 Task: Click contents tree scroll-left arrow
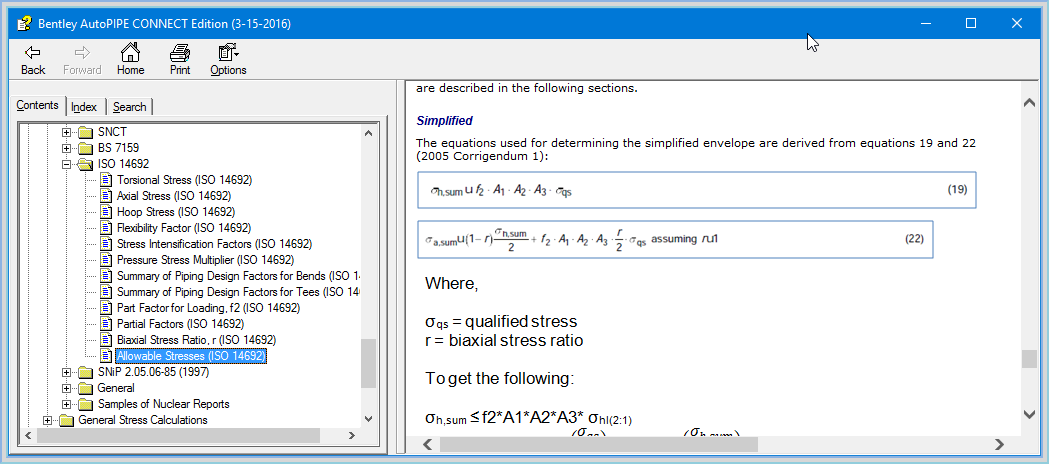pyautogui.click(x=26, y=436)
